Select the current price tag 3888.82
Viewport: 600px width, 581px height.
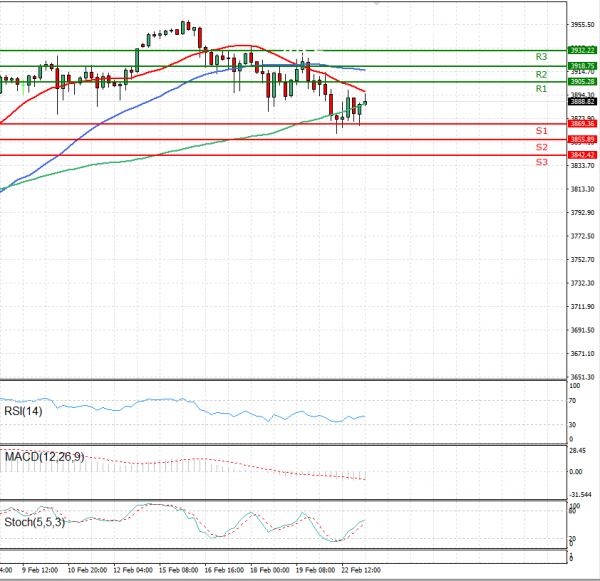[582, 101]
